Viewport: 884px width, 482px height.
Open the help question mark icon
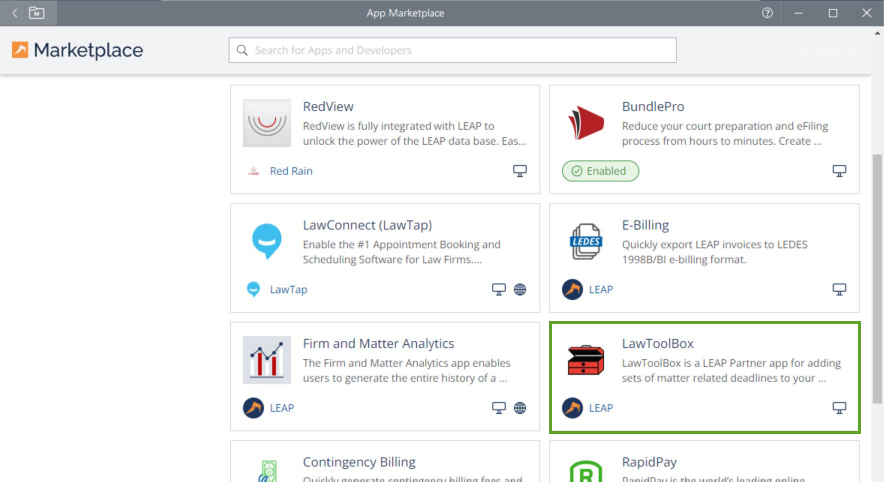coord(768,13)
